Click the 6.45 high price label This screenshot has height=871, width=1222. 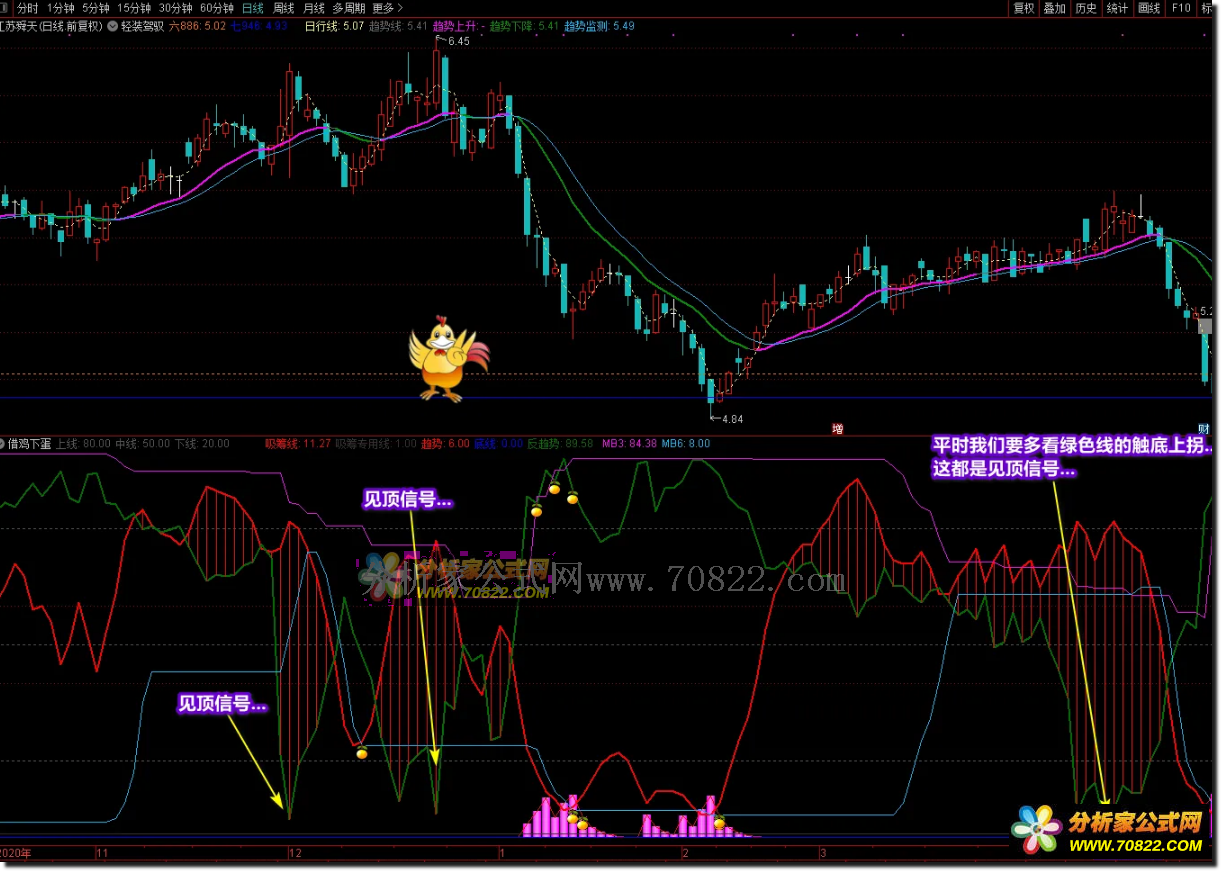tap(458, 42)
